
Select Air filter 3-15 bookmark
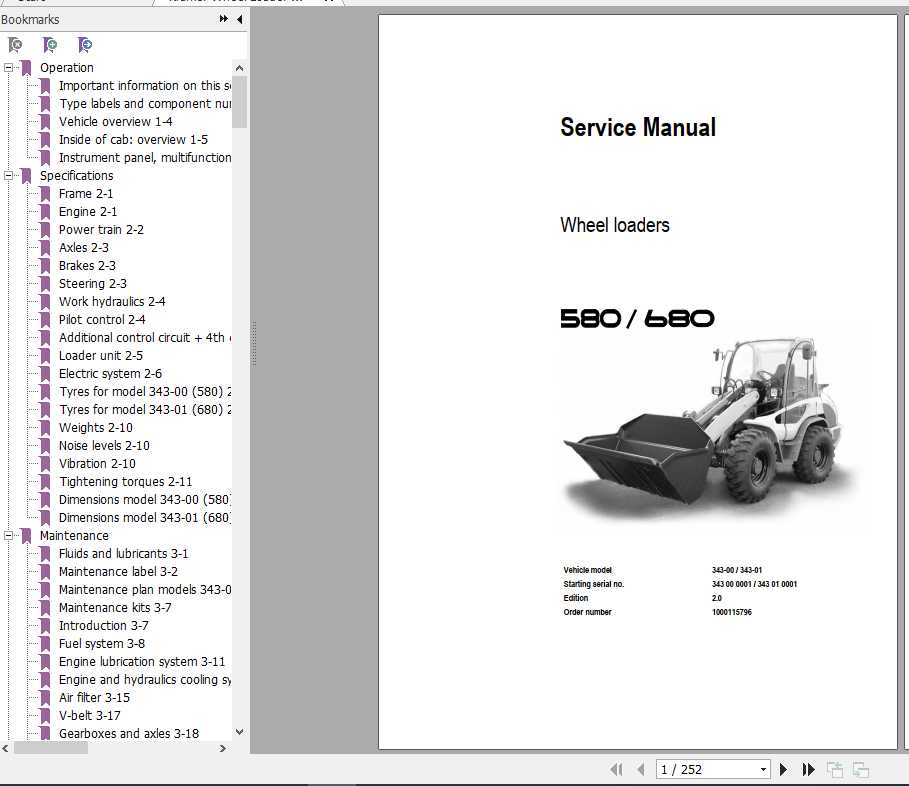94,697
